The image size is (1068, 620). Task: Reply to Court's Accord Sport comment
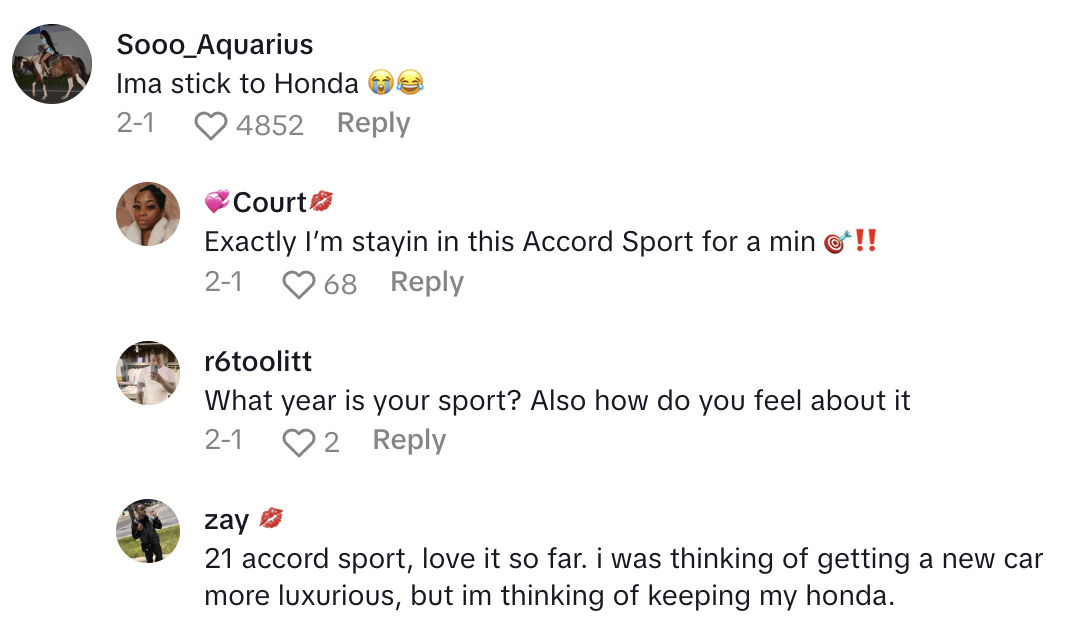[x=427, y=282]
